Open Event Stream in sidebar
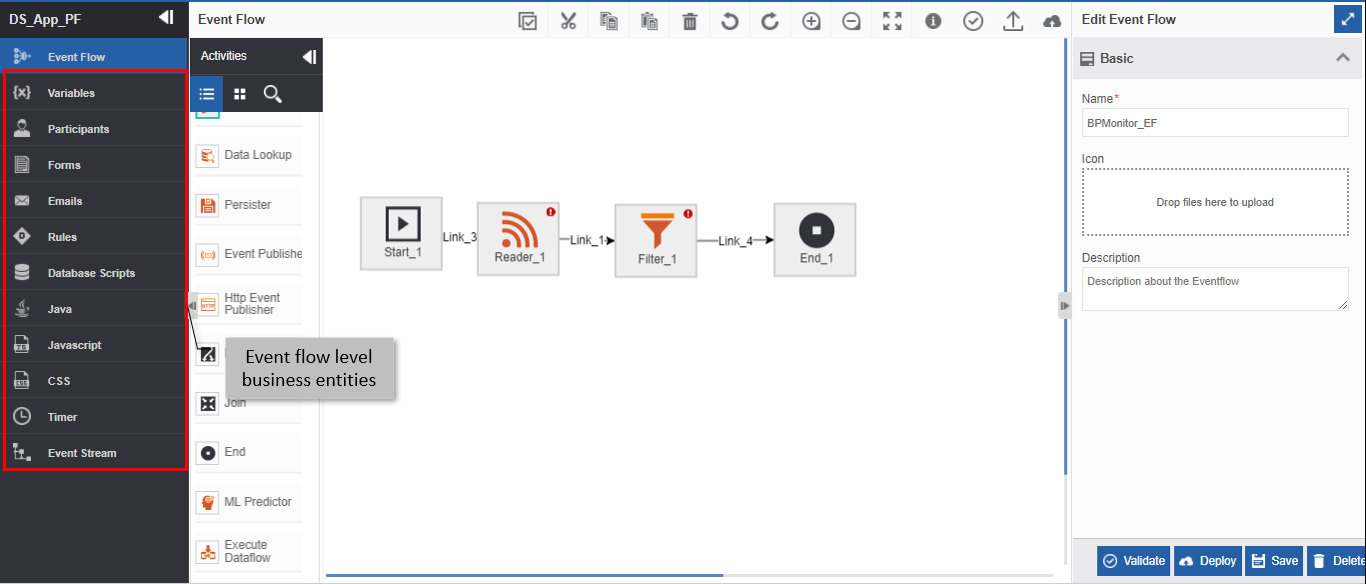 point(95,453)
